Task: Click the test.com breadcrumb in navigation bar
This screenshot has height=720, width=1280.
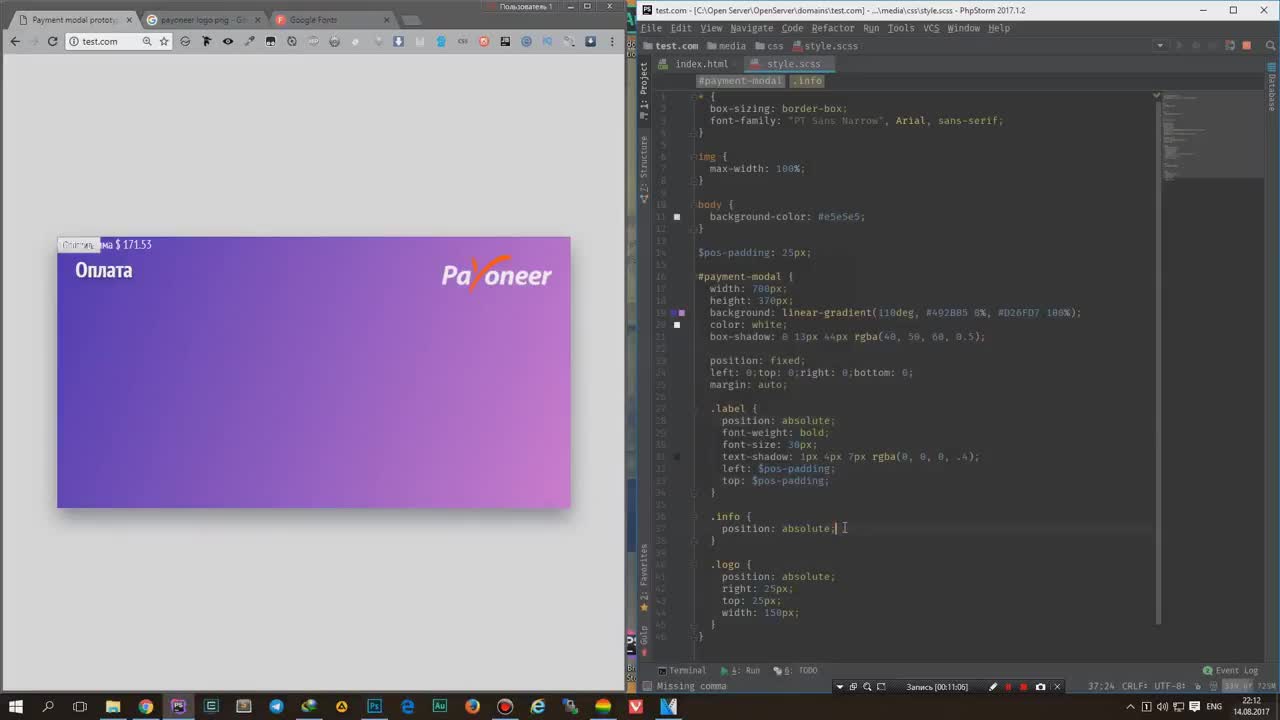Action: click(670, 46)
